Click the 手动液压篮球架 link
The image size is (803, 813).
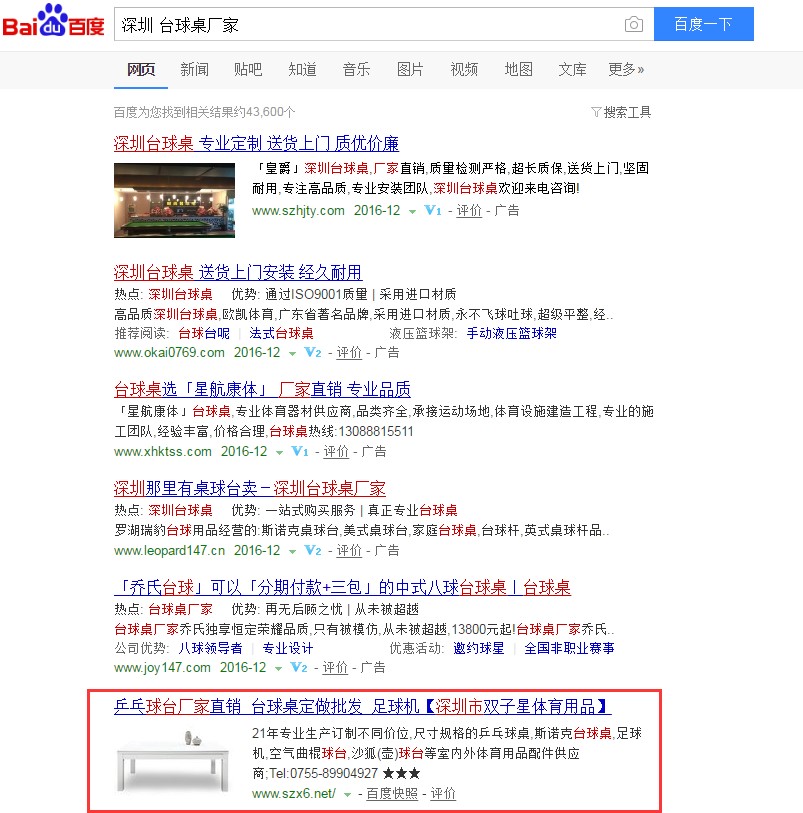(511, 333)
